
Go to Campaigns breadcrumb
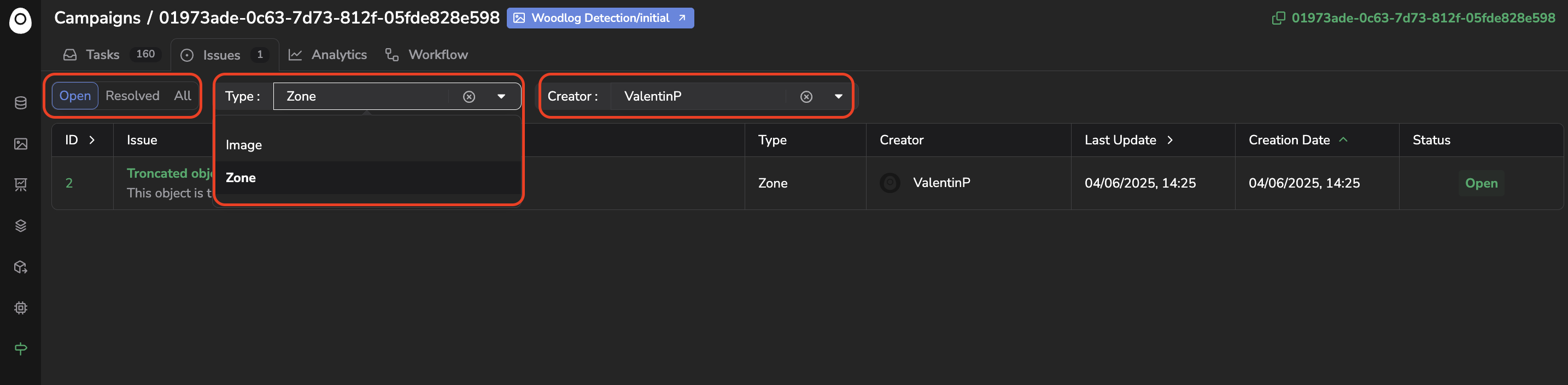pos(97,18)
